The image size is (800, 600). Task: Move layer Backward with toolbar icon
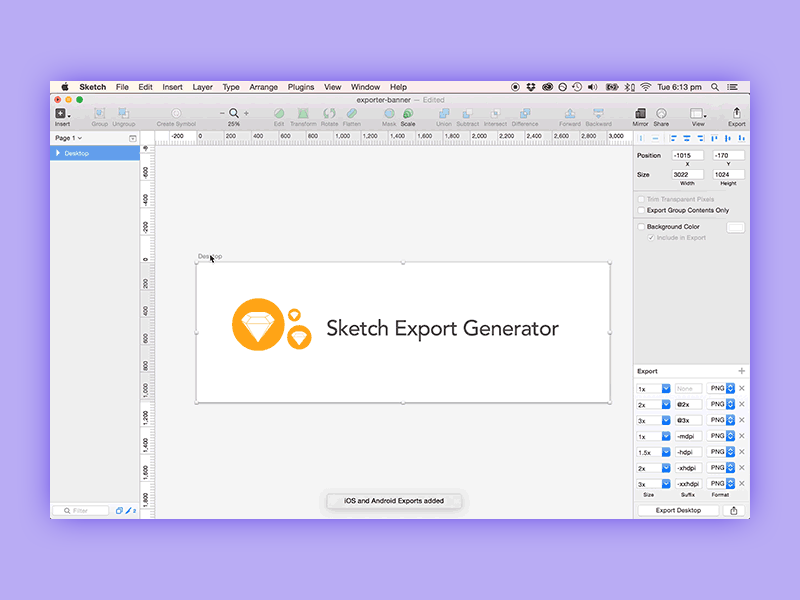[x=598, y=114]
